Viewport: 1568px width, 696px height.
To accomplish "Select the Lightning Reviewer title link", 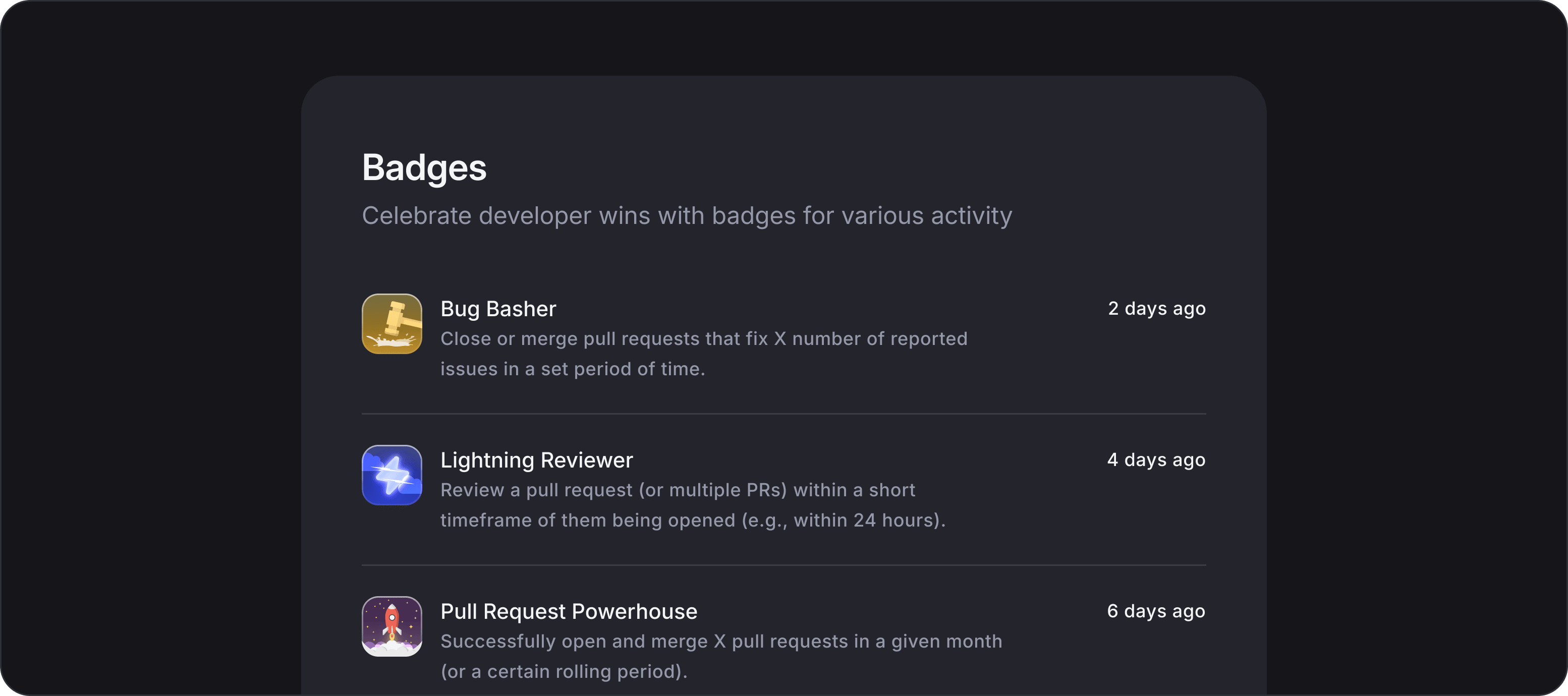I will (x=536, y=460).
